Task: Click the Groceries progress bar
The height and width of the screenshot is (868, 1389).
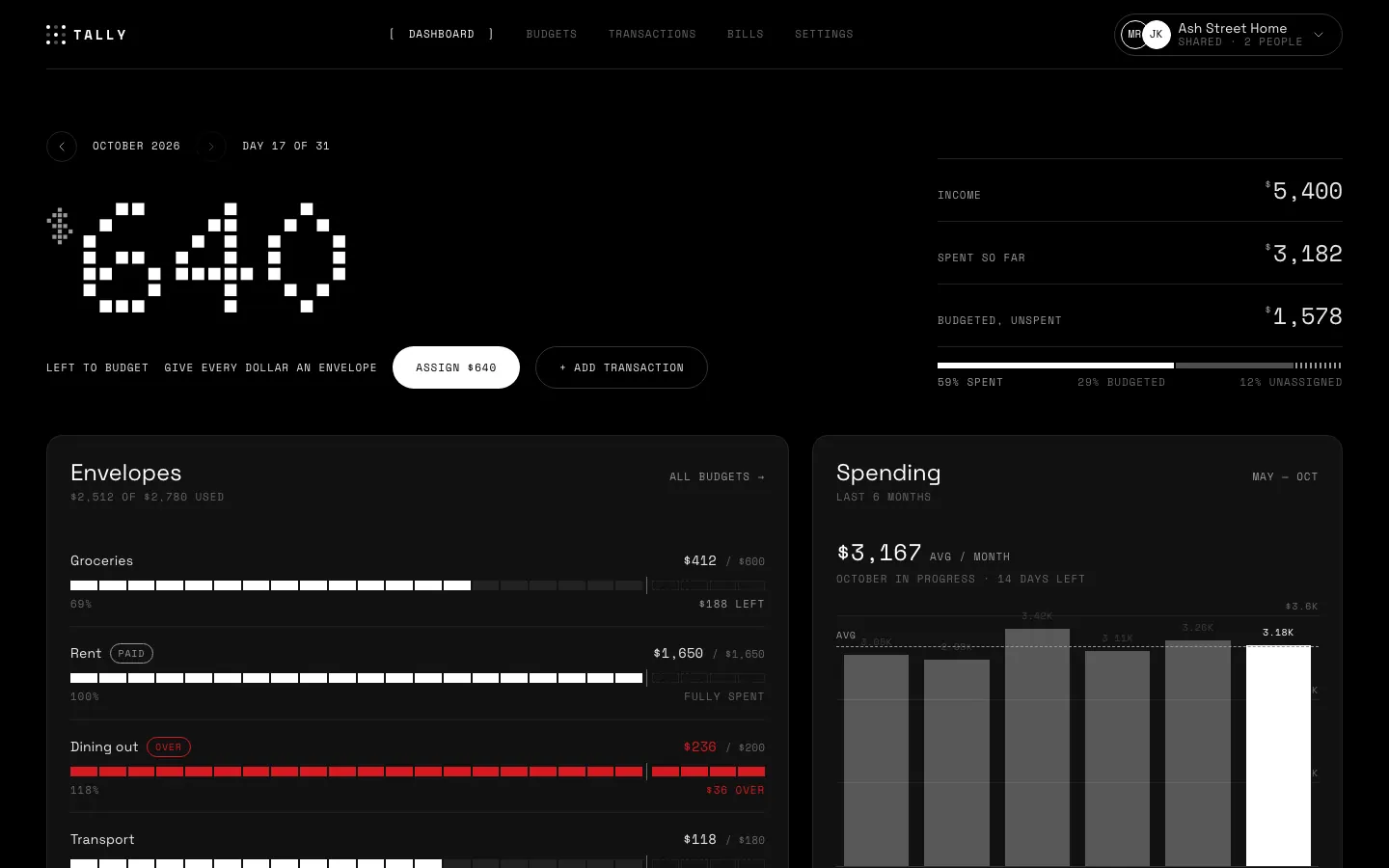Action: 418,585
